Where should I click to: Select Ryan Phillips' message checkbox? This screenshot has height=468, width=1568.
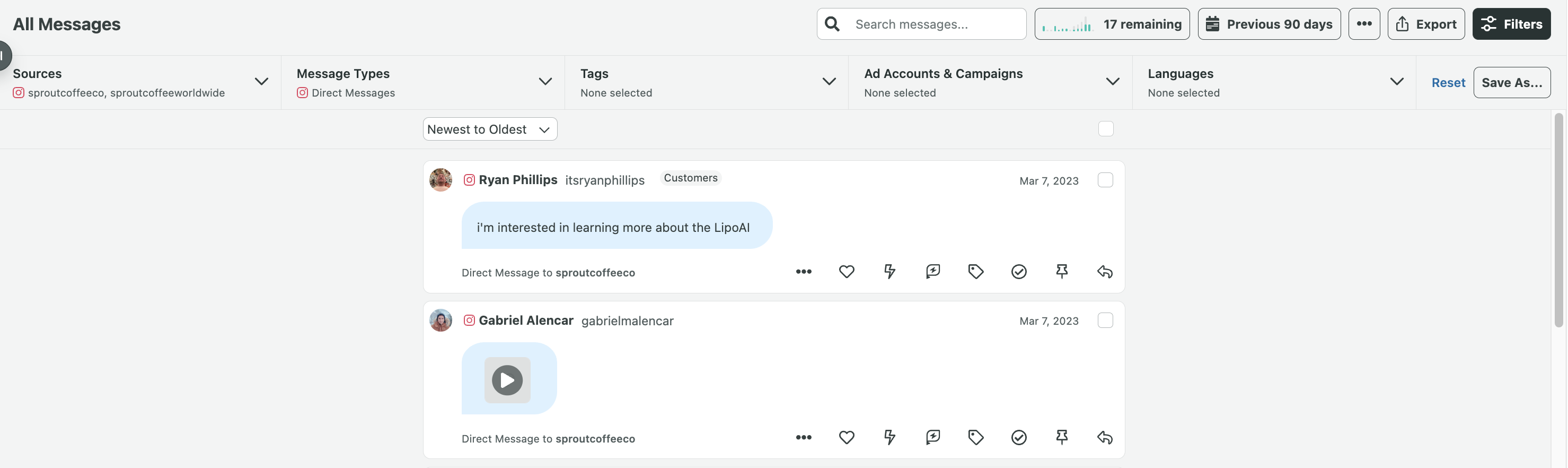pyautogui.click(x=1105, y=180)
